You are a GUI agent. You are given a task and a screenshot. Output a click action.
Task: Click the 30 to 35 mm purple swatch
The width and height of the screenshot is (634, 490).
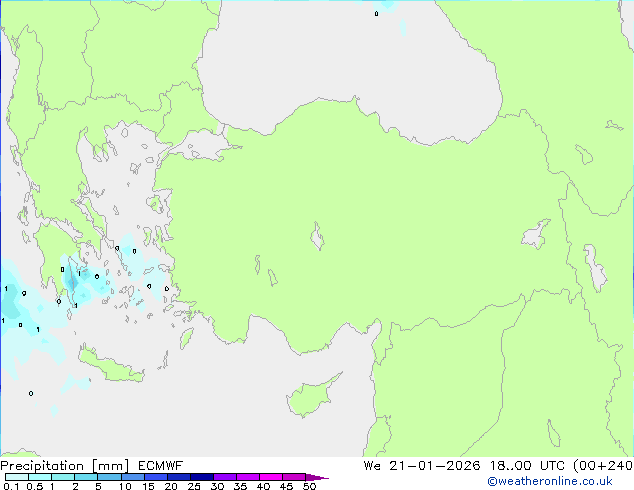[225, 477]
